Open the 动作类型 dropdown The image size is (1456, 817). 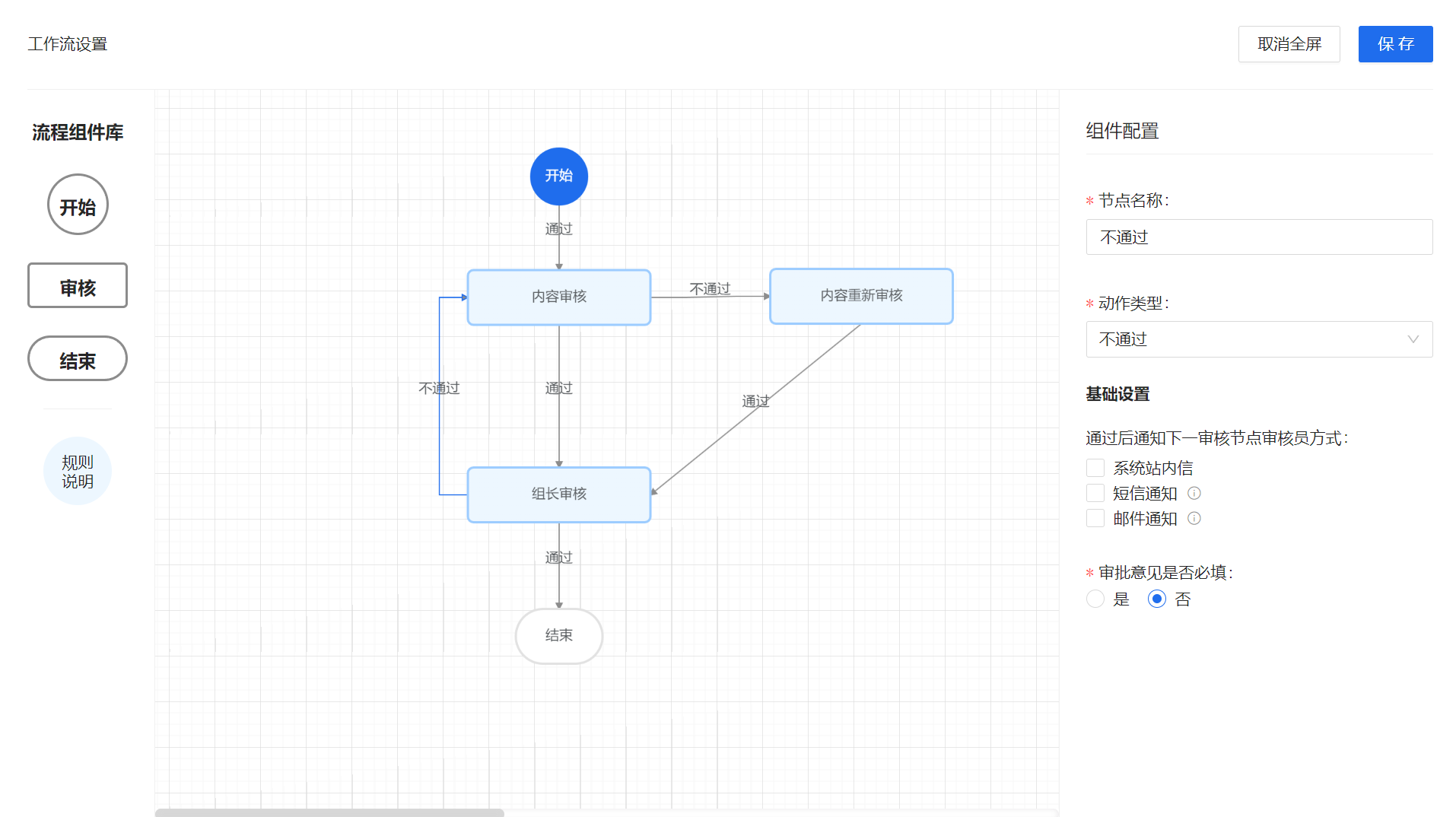coord(1259,339)
